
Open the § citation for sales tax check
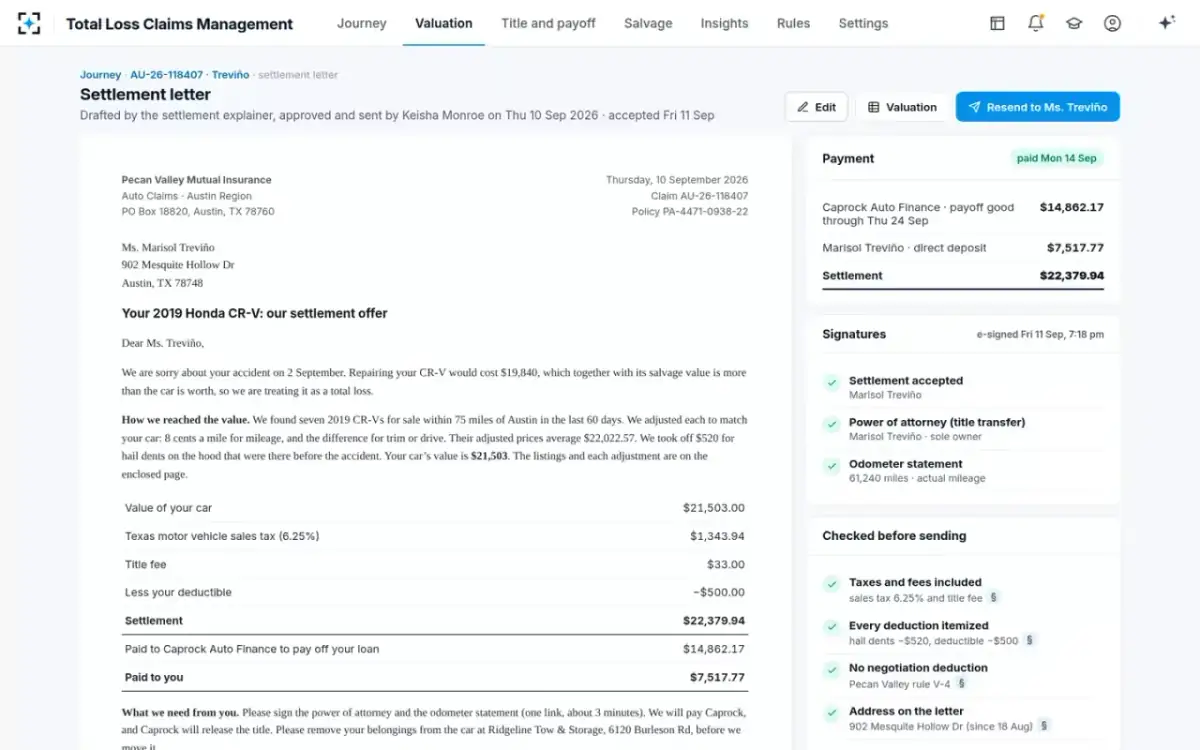coord(993,597)
